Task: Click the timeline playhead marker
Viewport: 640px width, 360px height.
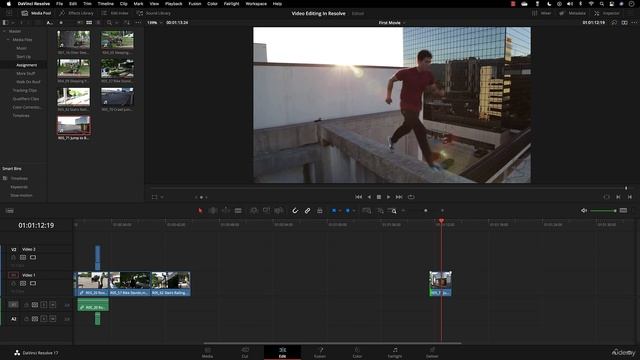Action: pos(441,221)
